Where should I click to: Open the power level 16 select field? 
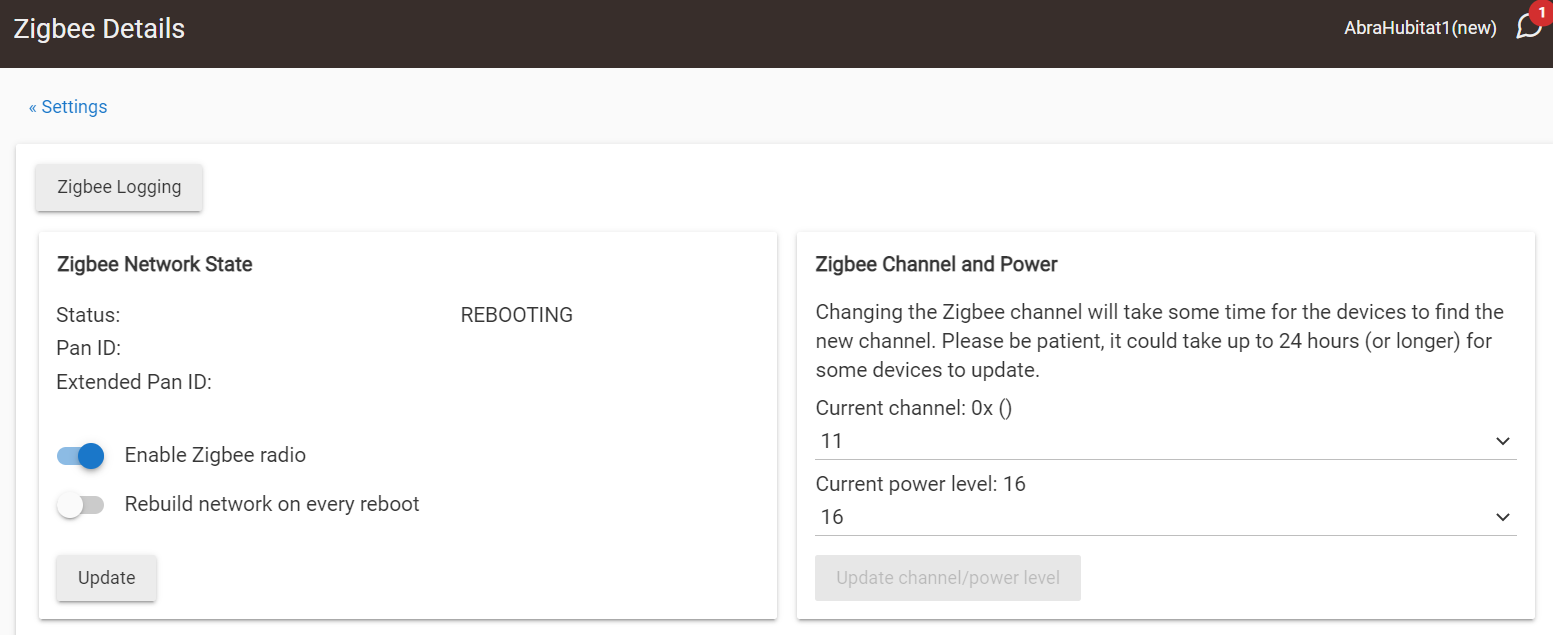tap(1166, 517)
